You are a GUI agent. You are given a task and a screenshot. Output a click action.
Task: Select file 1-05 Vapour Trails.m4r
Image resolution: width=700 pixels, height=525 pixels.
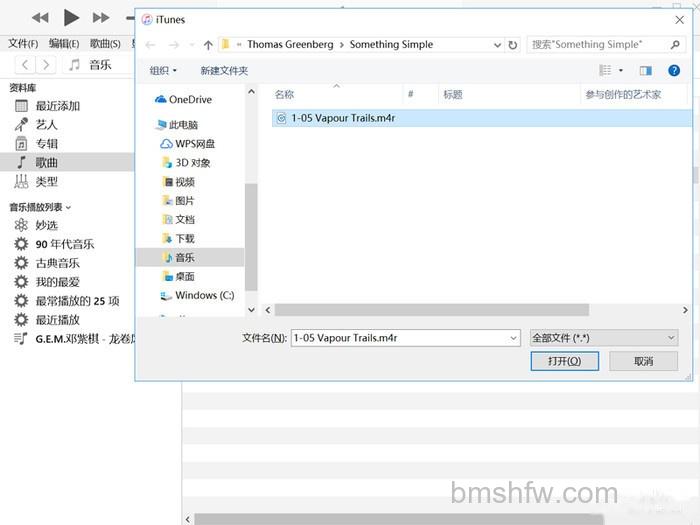coord(481,118)
